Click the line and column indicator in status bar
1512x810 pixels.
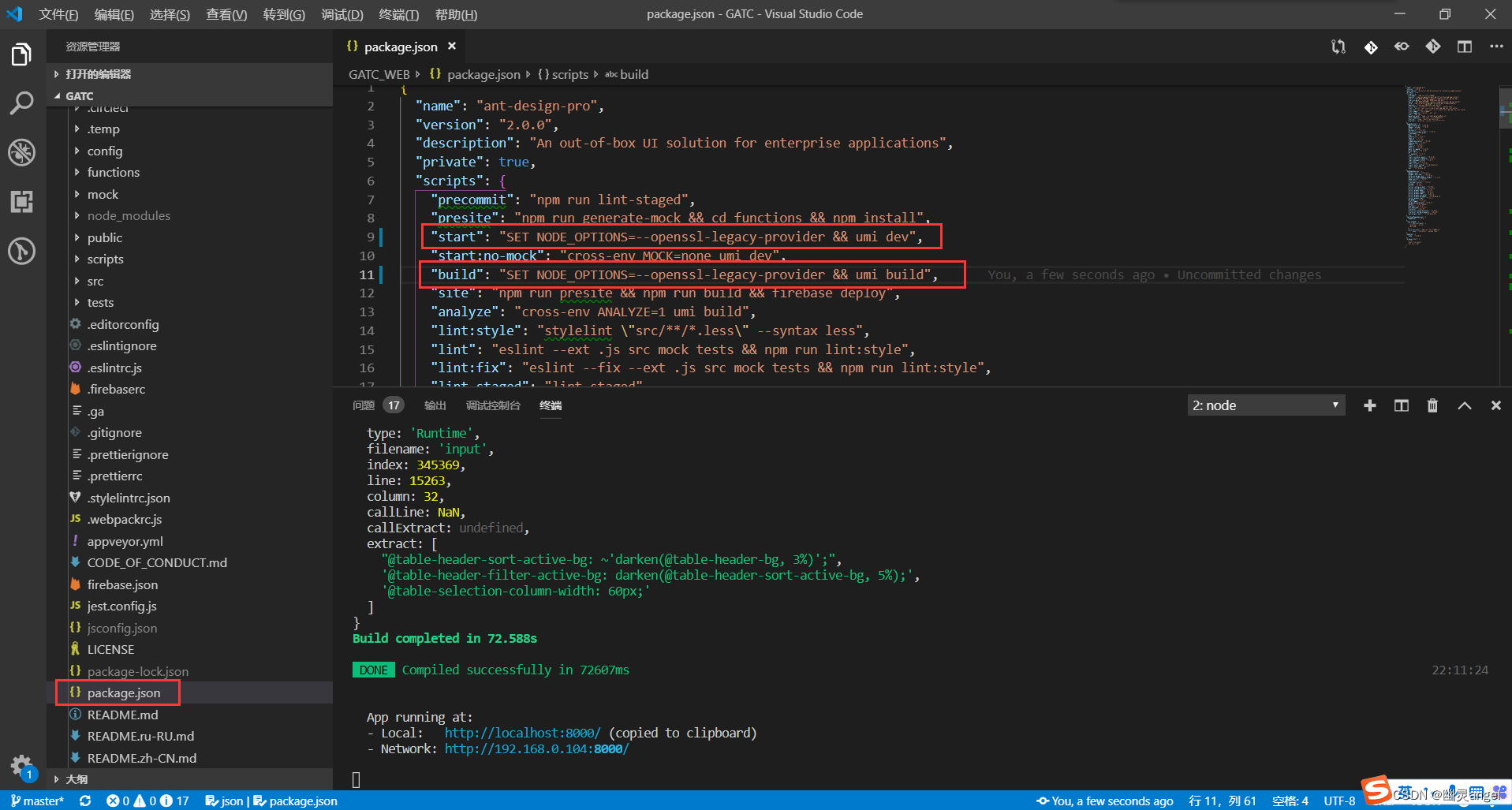[1222, 801]
